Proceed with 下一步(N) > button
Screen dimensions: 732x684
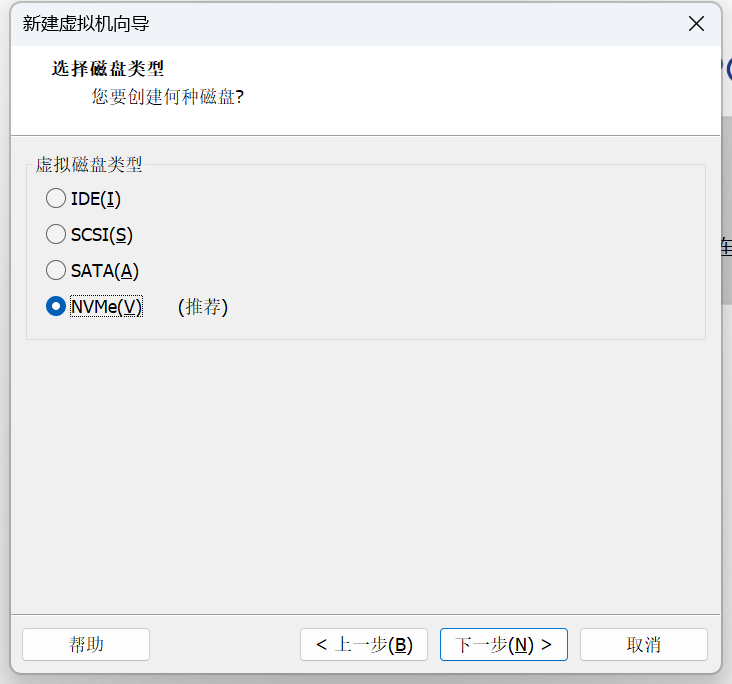click(x=504, y=644)
